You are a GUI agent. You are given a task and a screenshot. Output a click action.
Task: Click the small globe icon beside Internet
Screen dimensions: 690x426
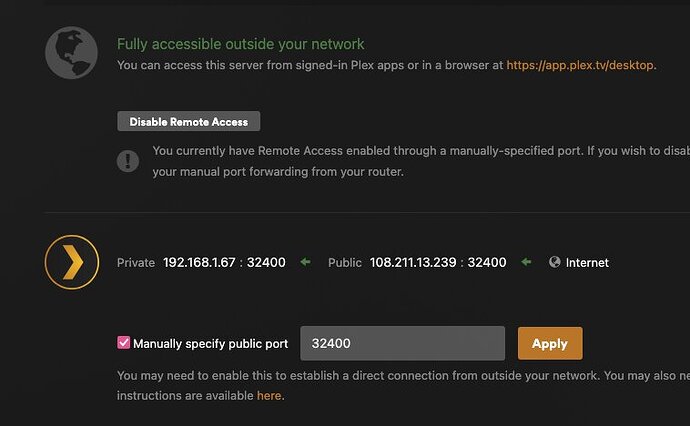tap(554, 263)
